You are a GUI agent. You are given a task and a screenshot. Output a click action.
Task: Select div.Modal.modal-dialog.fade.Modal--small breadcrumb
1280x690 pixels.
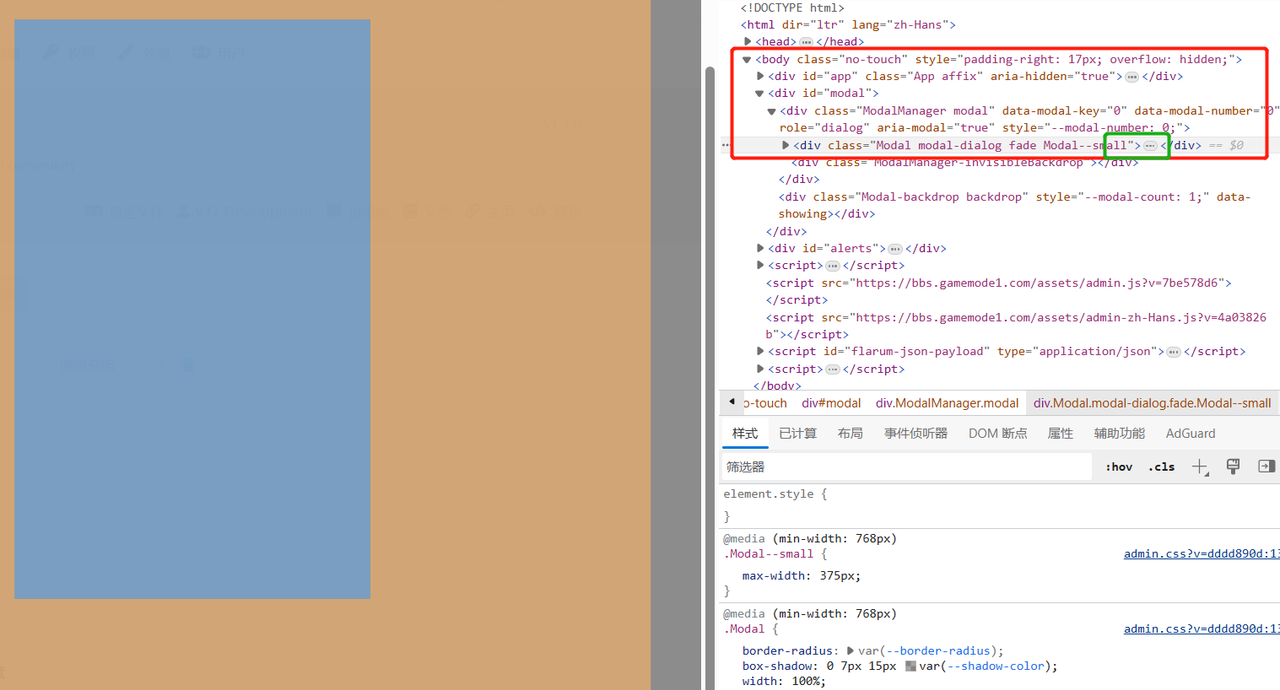(x=1152, y=403)
